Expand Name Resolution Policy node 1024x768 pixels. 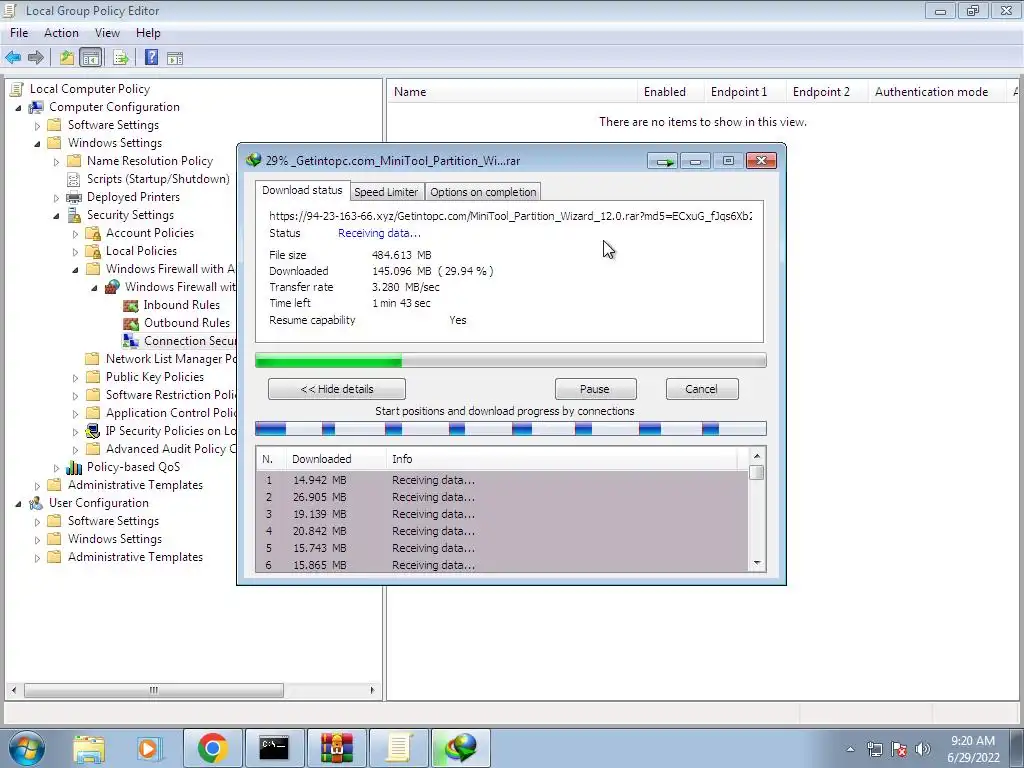pos(56,161)
